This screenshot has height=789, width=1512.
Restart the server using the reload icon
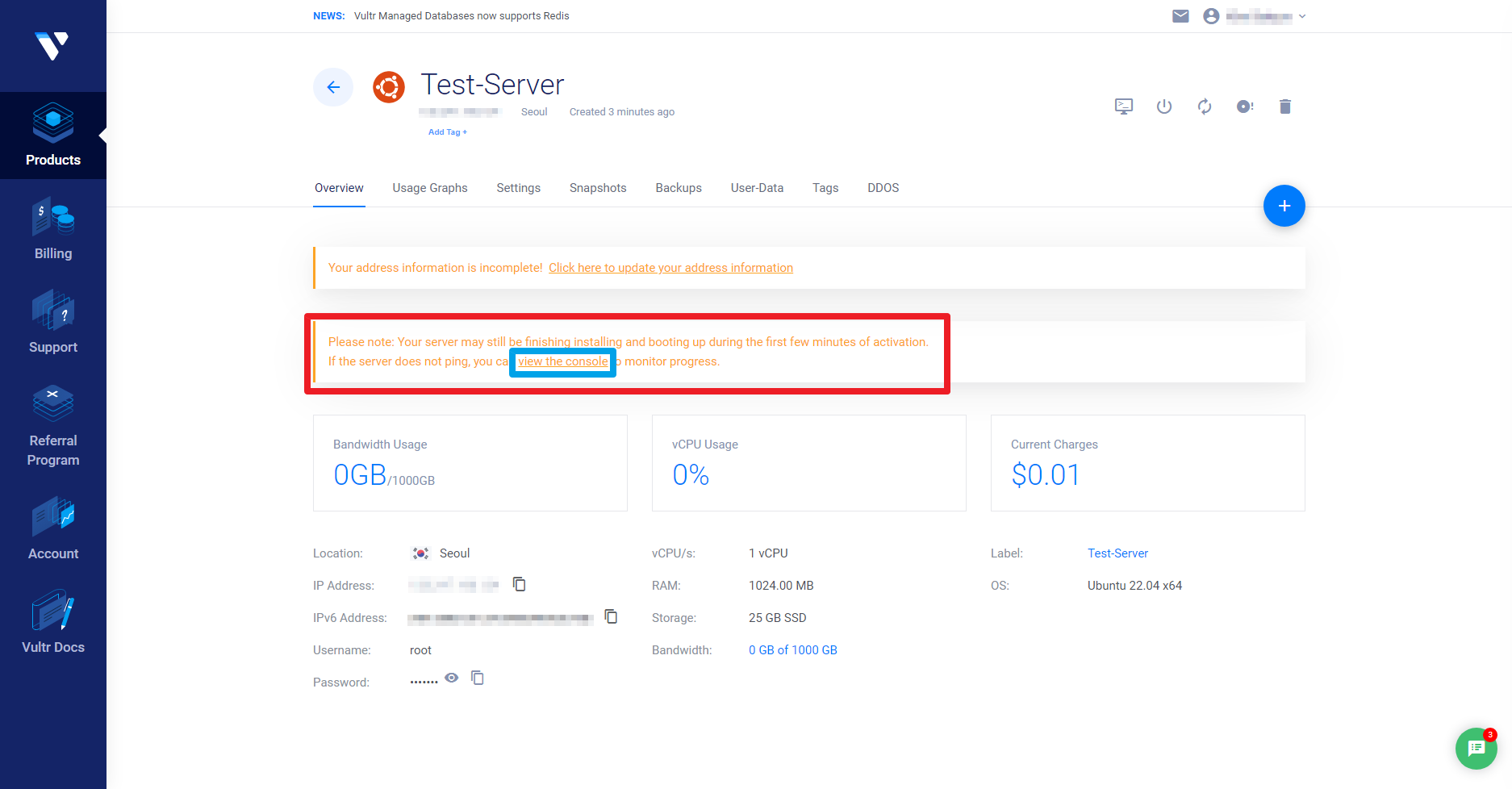point(1205,106)
